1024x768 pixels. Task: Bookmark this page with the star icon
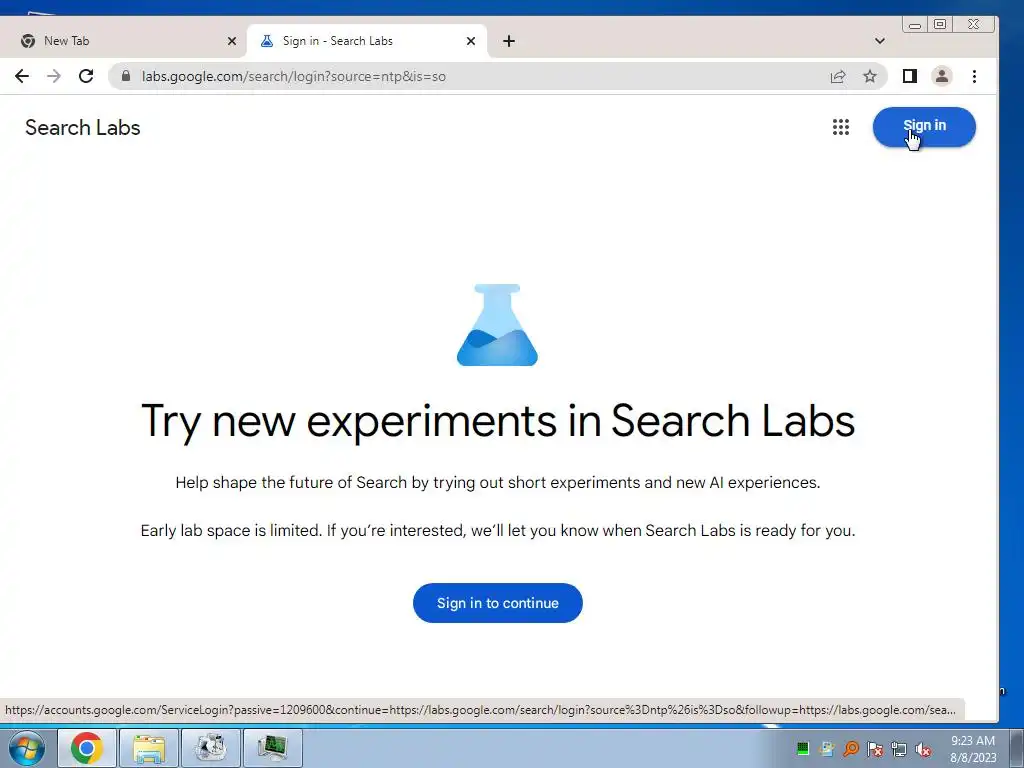pos(870,76)
